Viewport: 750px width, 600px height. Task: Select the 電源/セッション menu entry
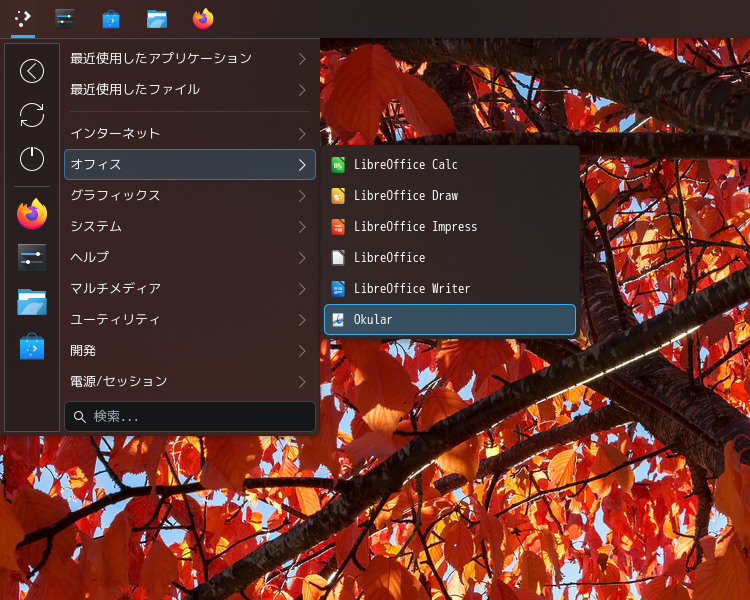pos(190,381)
